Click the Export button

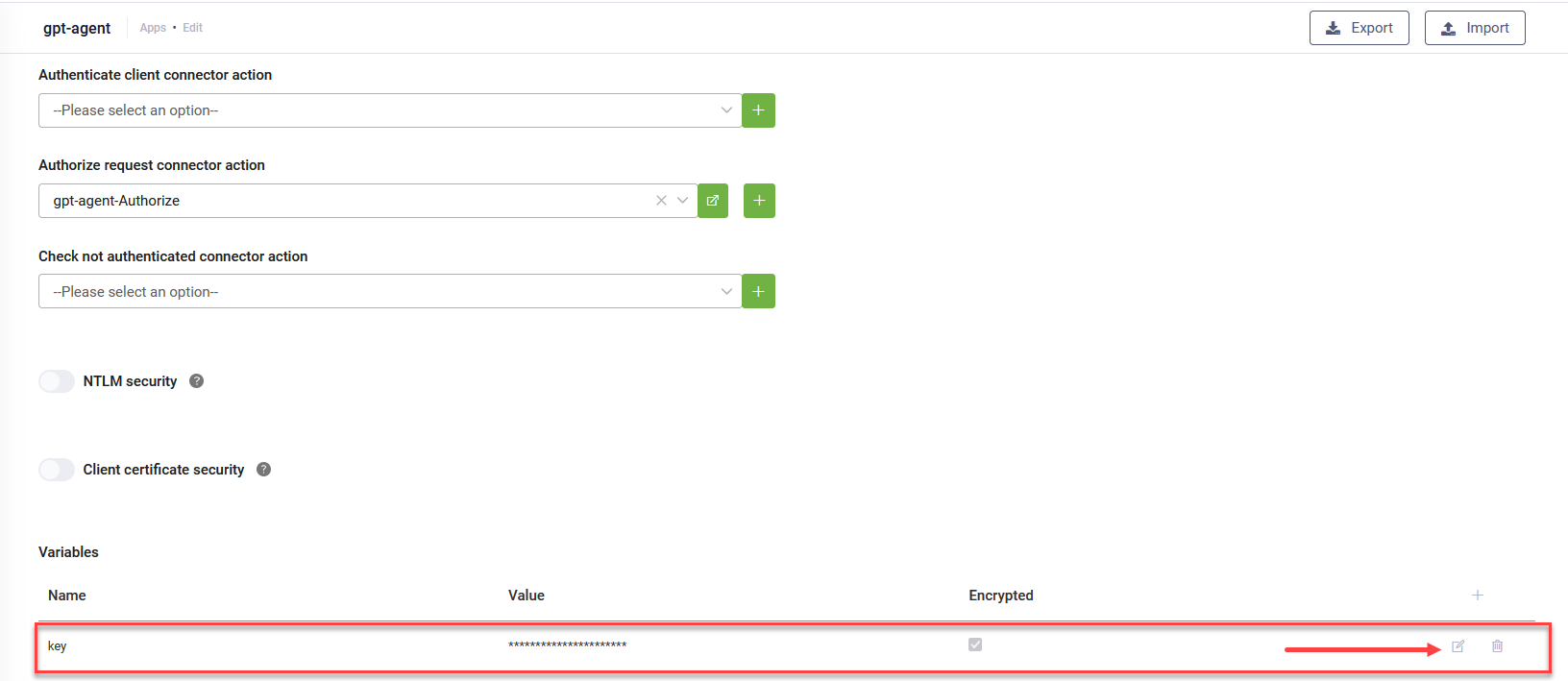point(1359,28)
